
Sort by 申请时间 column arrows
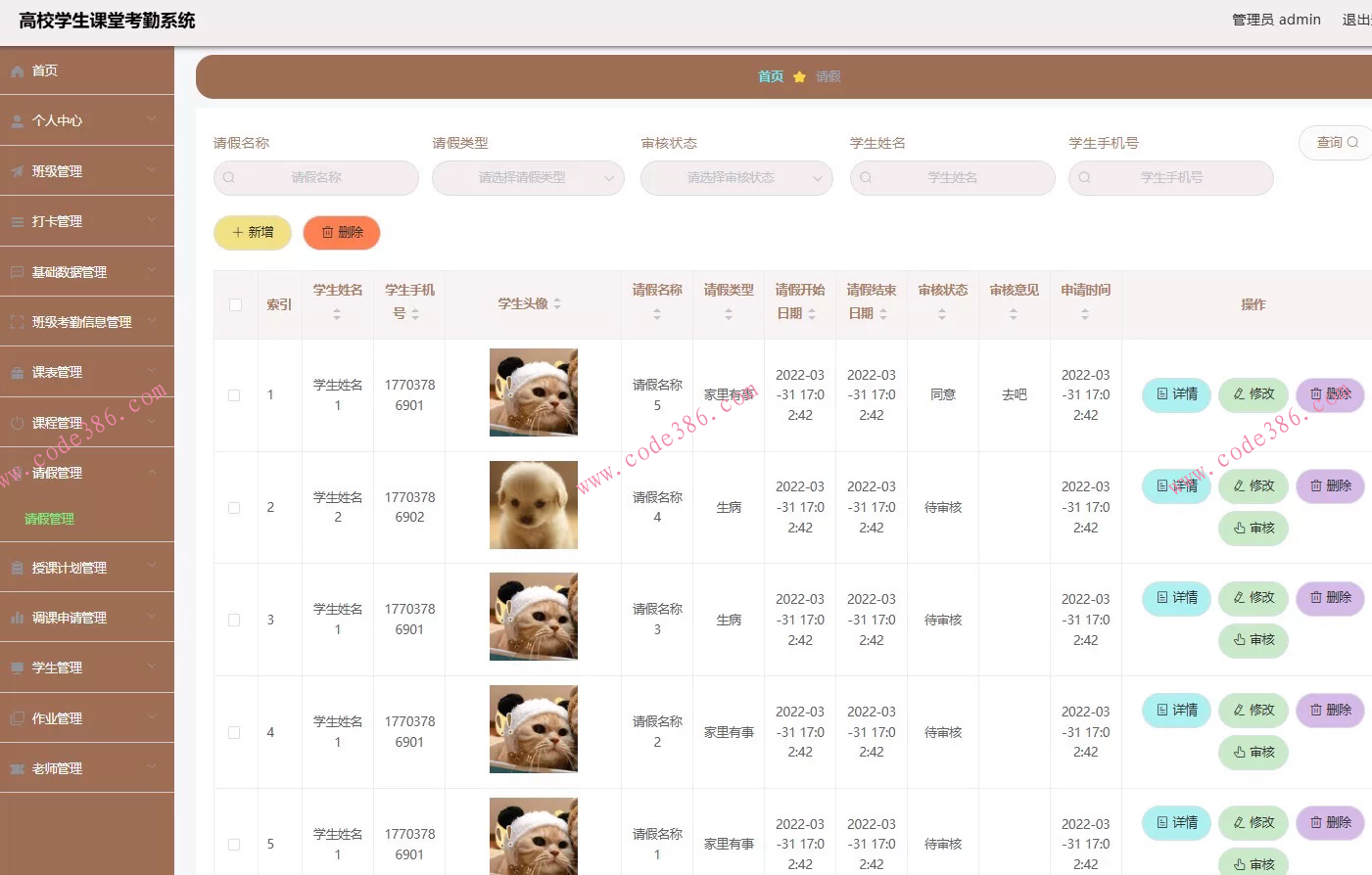point(1085,314)
